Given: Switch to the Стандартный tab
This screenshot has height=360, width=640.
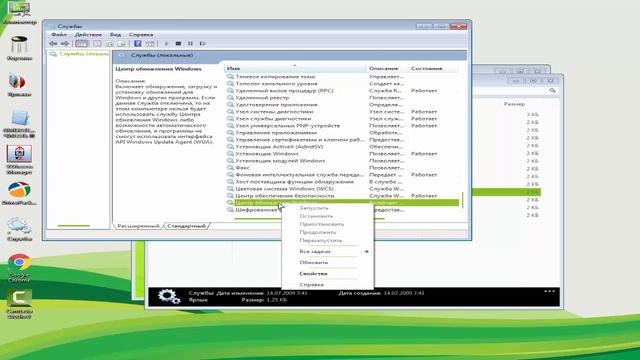Looking at the screenshot, I should coord(187,226).
